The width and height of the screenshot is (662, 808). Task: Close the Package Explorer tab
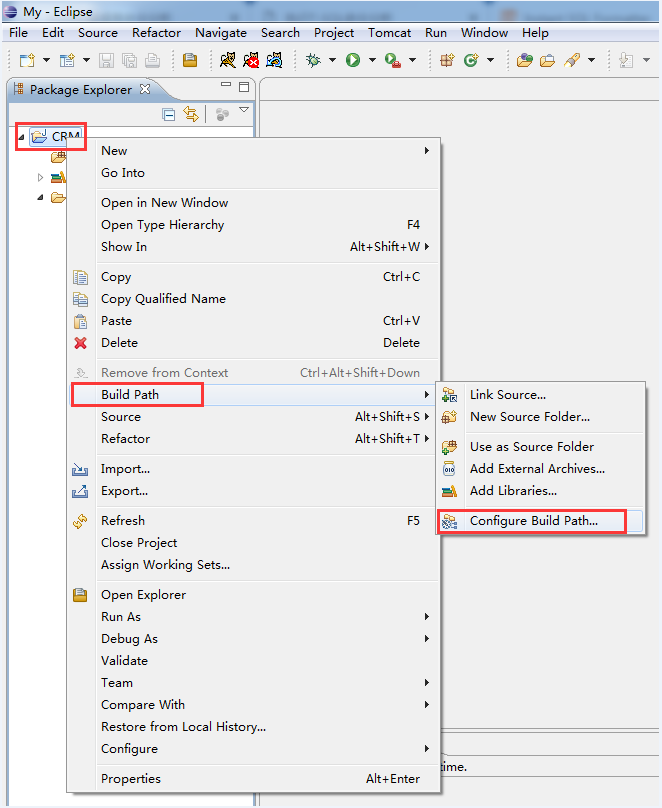click(x=145, y=89)
